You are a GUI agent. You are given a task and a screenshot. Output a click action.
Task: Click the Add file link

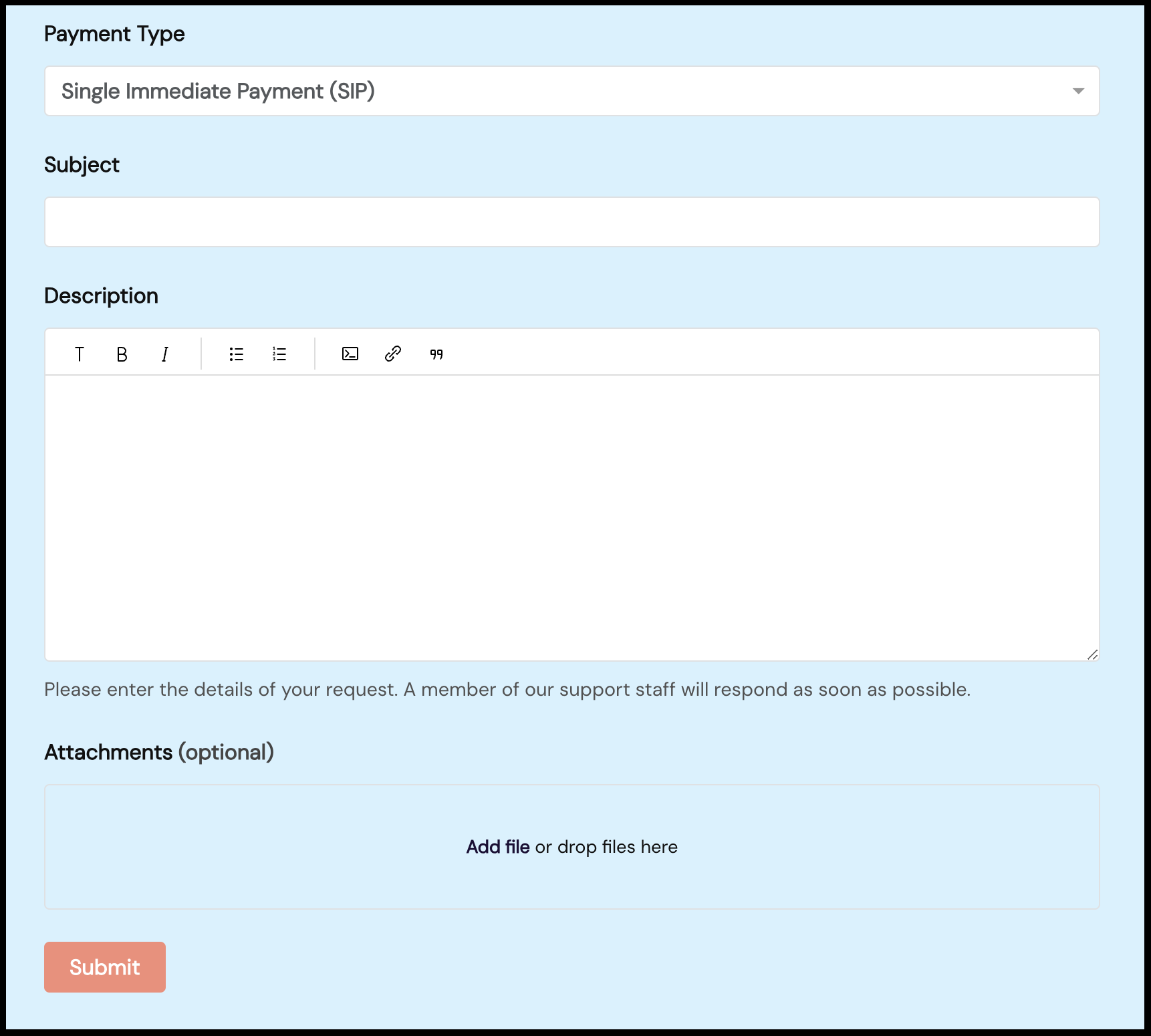498,847
